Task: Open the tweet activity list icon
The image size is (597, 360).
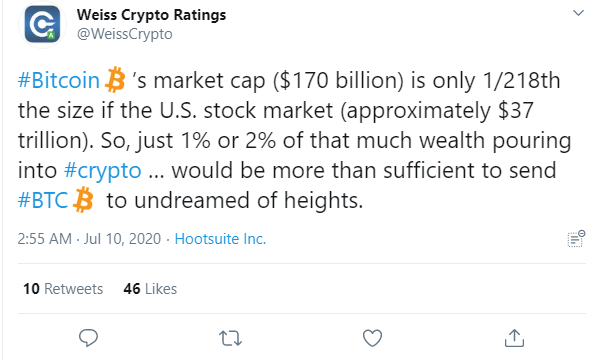Action: click(x=576, y=239)
